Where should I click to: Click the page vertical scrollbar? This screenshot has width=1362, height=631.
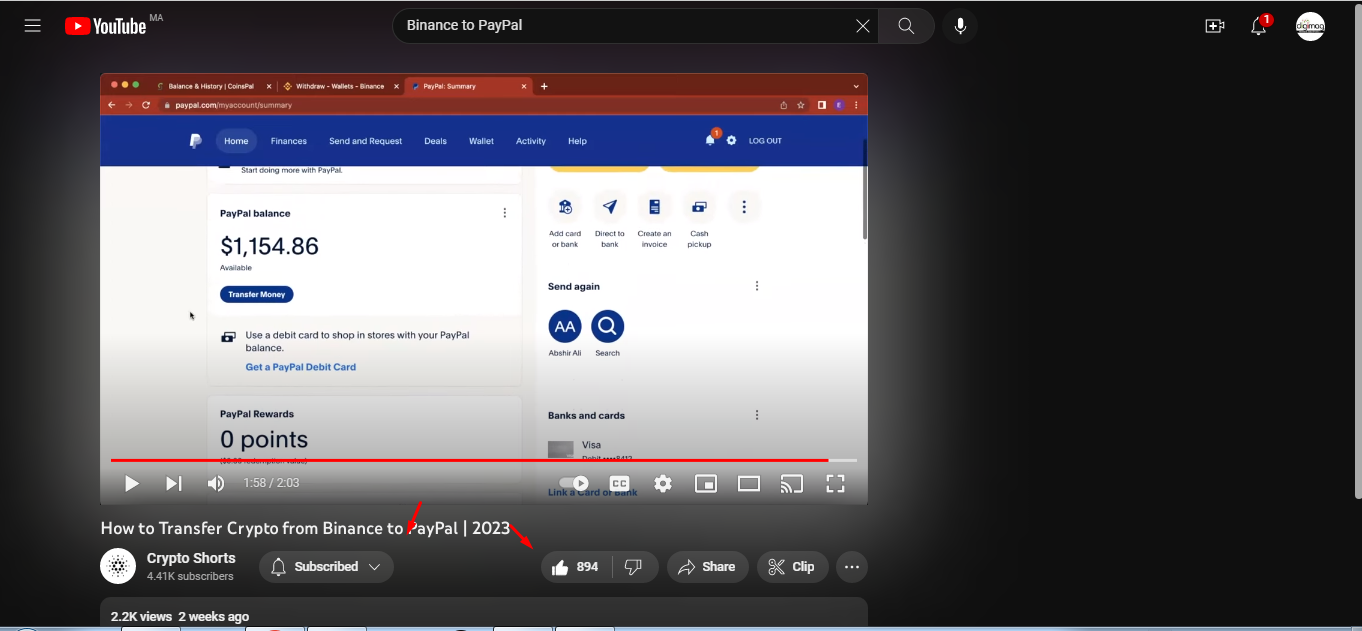pos(1357,250)
